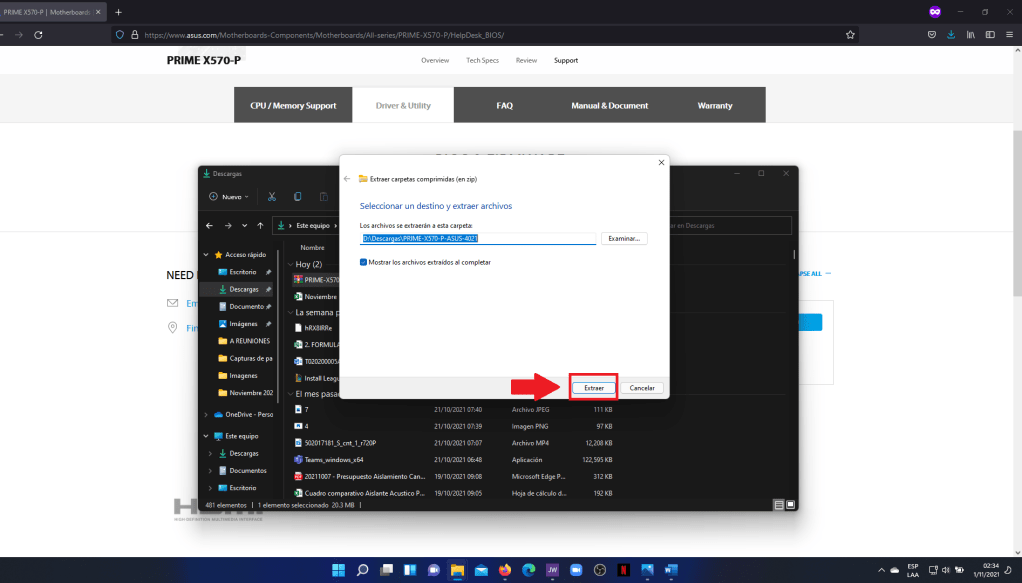Go back with the wizard's arrow
The image size is (1022, 583).
pyautogui.click(x=347, y=178)
